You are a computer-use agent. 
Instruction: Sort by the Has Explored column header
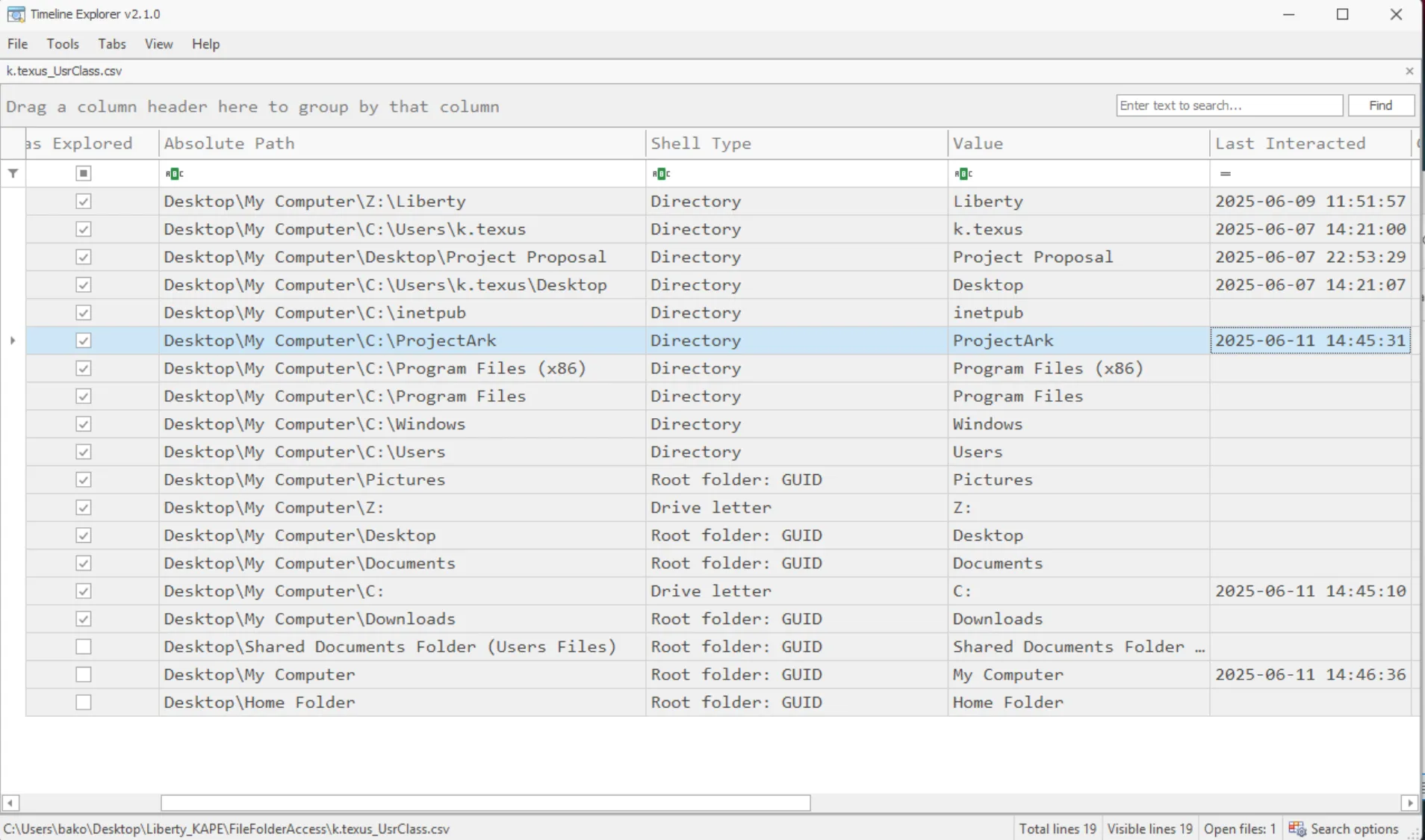(92, 143)
